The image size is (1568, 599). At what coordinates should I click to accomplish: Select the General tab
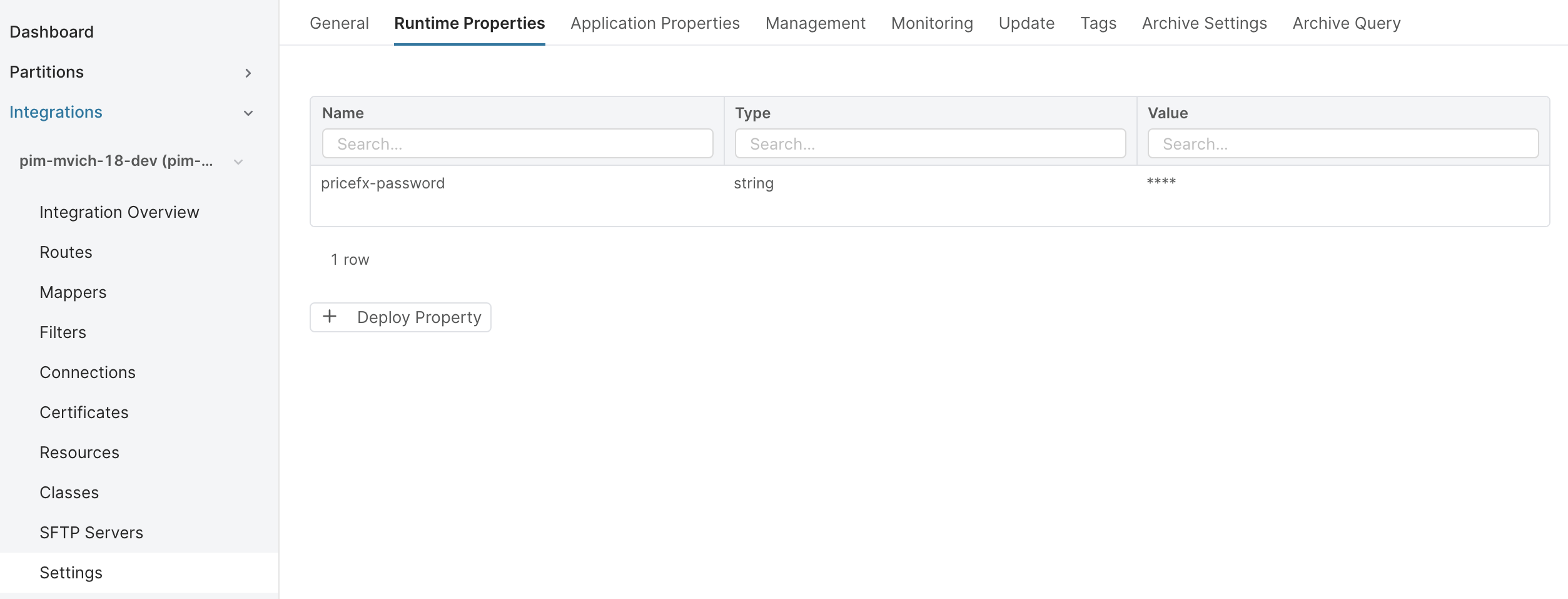click(x=339, y=23)
